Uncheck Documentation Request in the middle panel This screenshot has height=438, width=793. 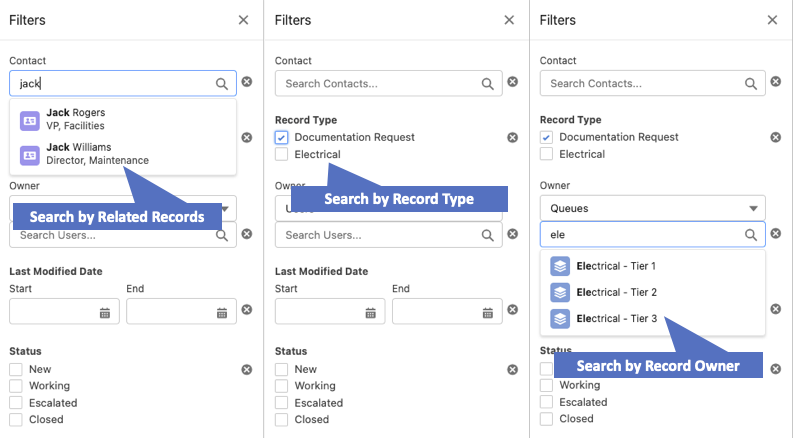click(282, 138)
